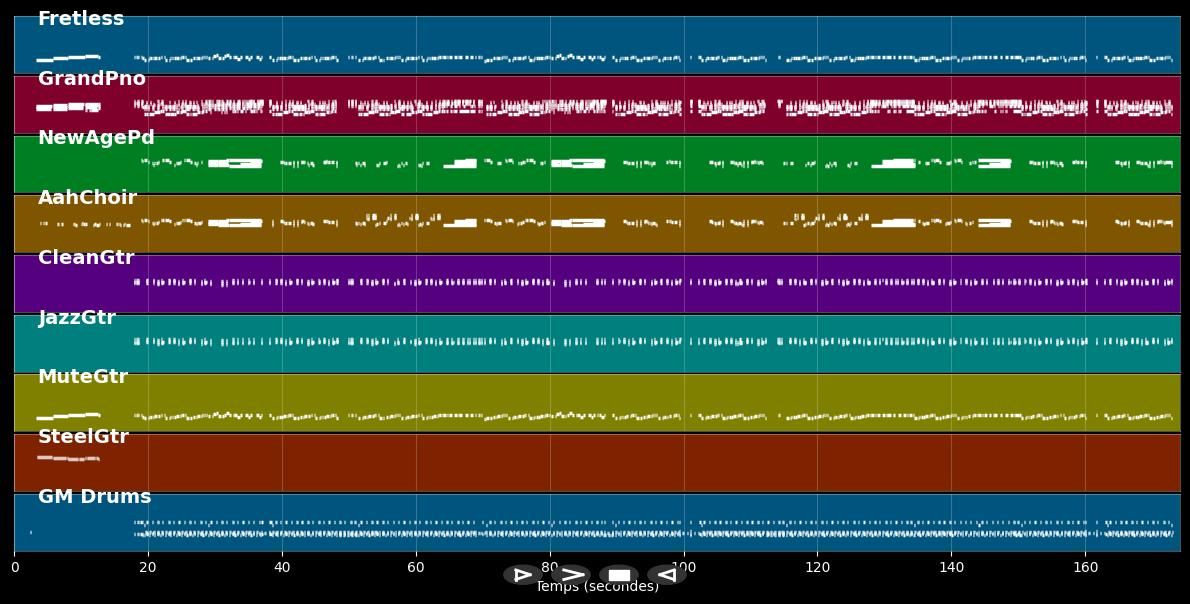This screenshot has width=1190, height=604.
Task: Select the GM Drums track label
Action: (95, 497)
